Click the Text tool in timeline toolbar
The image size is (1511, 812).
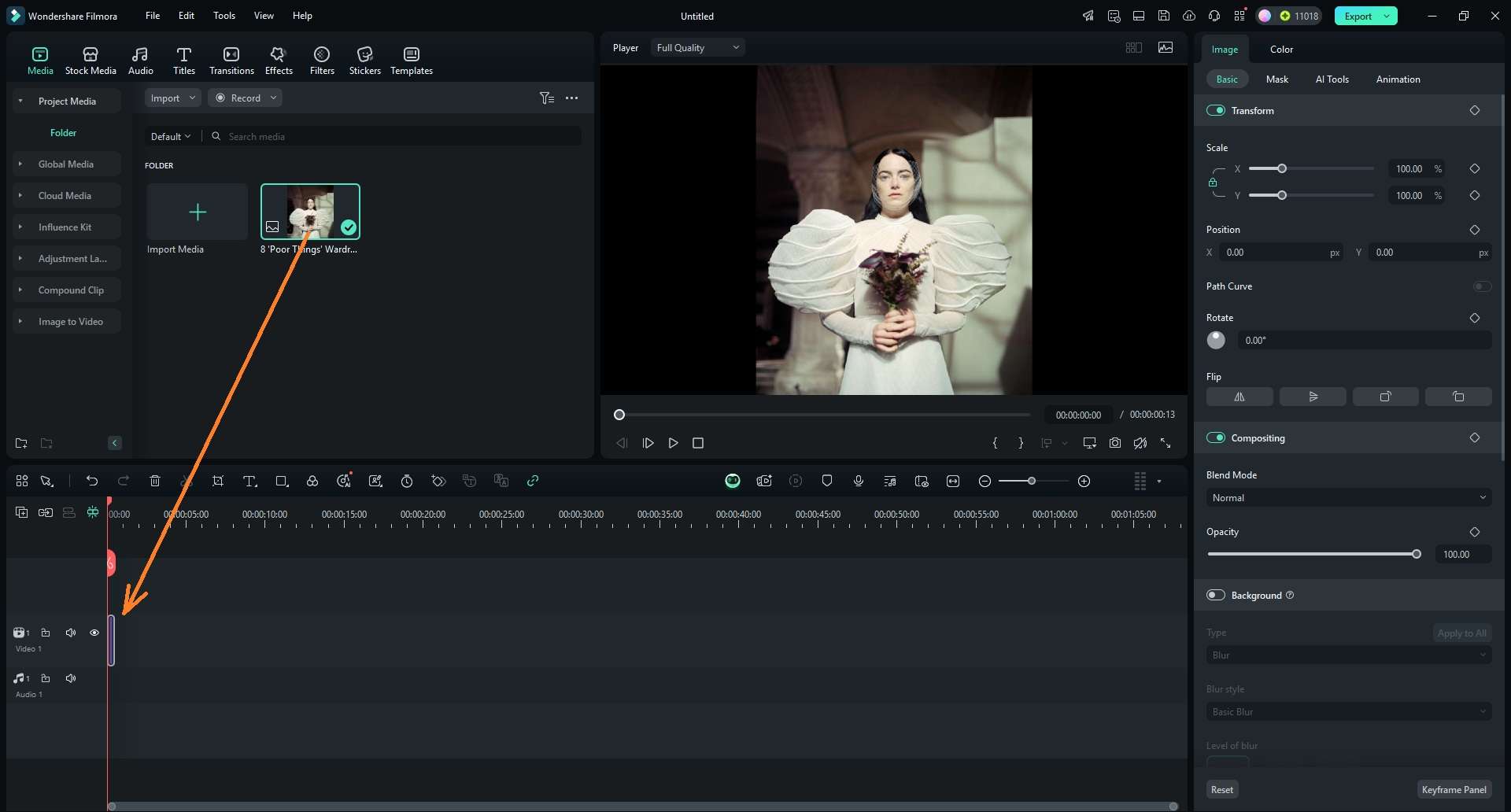[x=249, y=481]
